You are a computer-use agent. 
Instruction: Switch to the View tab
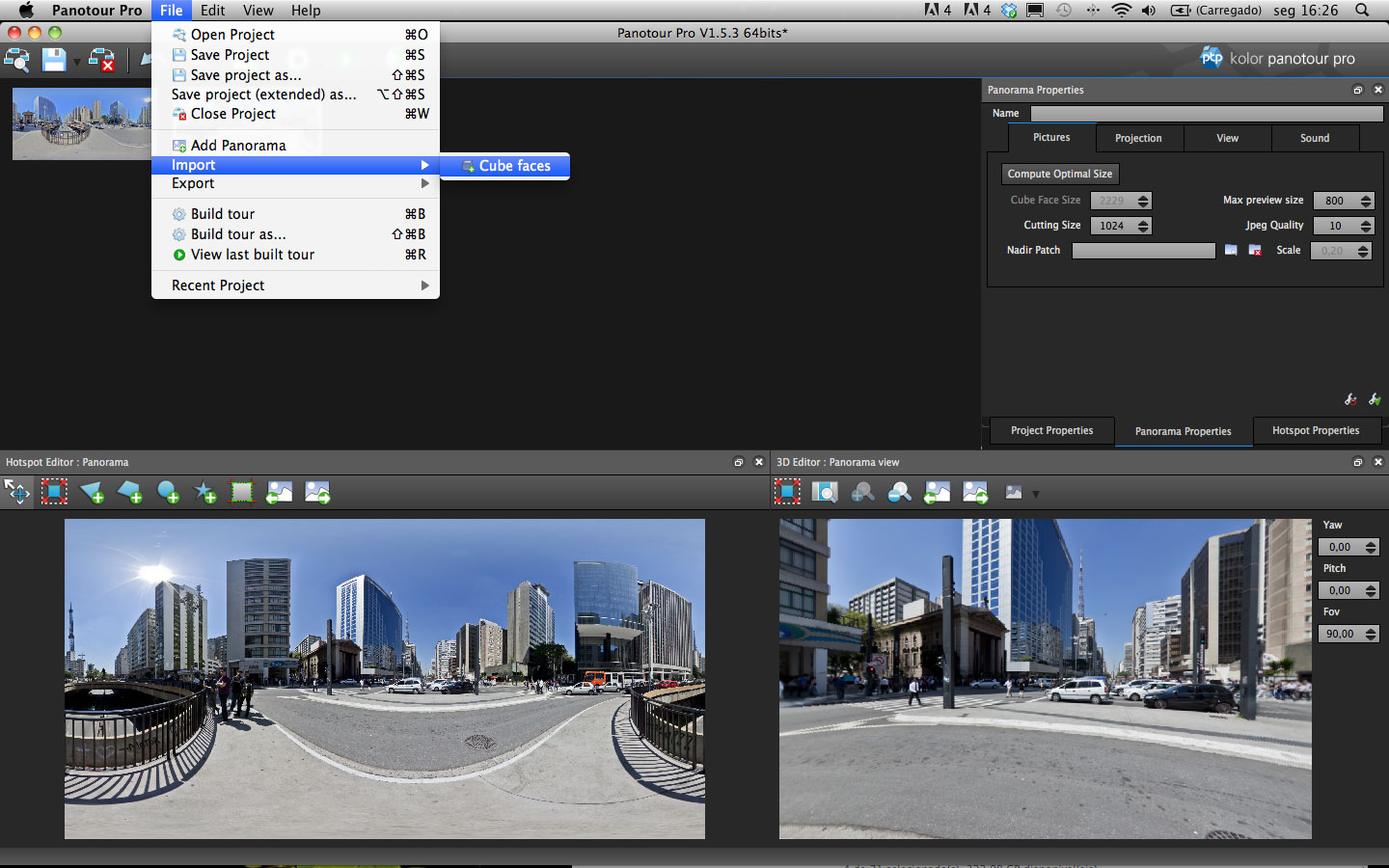click(1227, 138)
